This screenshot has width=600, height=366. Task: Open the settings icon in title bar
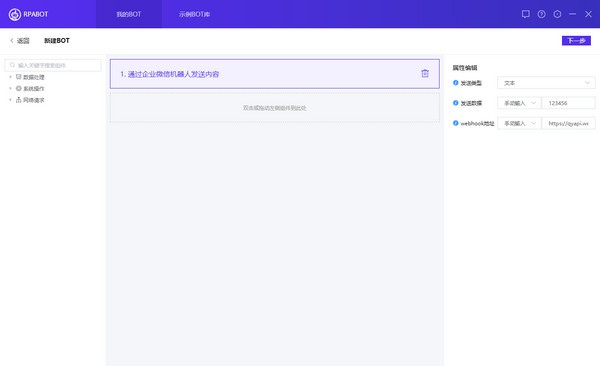tap(557, 14)
